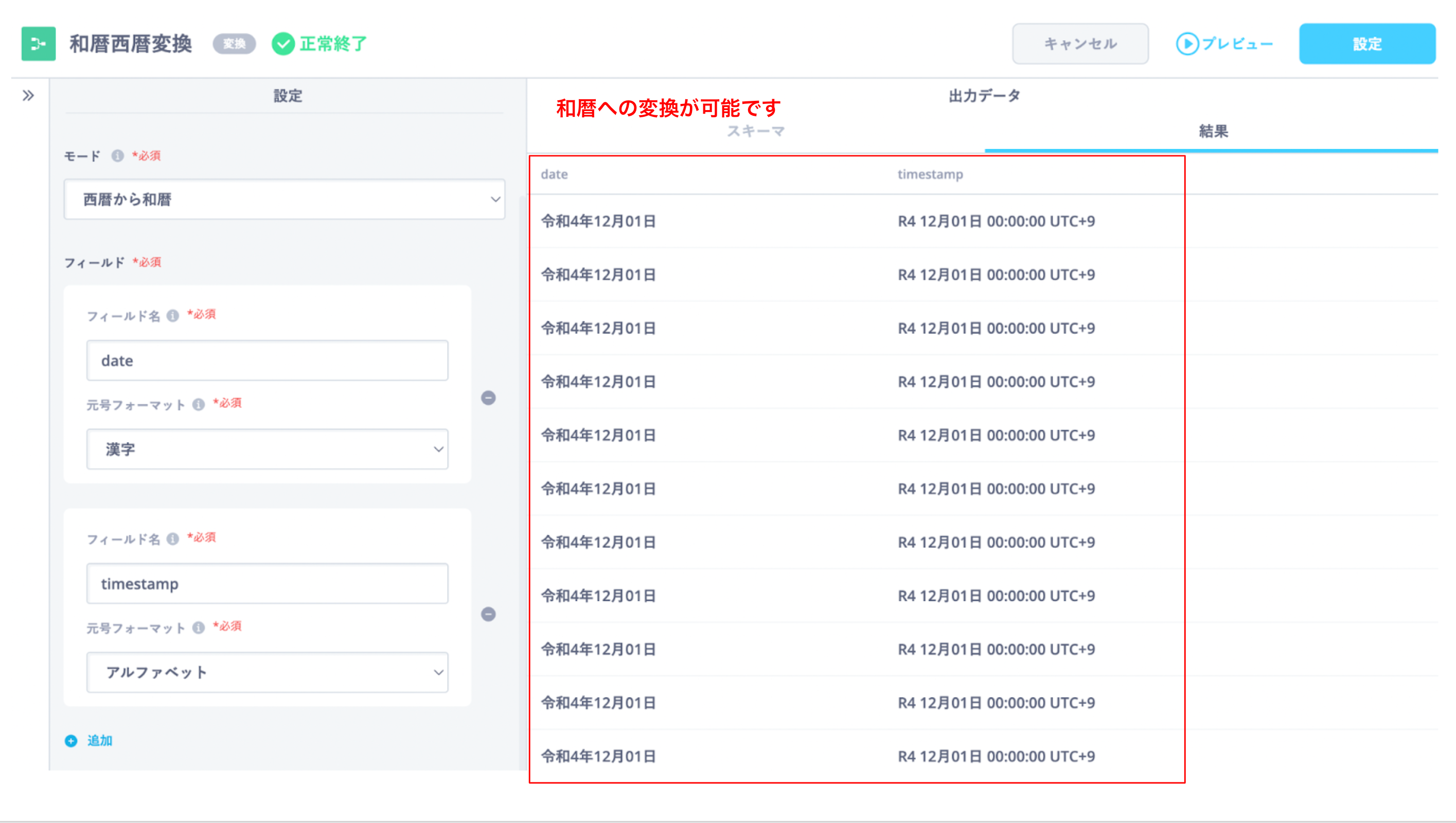Remove the date field using its minus icon
Screen dimensions: 1456x823
[x=489, y=399]
